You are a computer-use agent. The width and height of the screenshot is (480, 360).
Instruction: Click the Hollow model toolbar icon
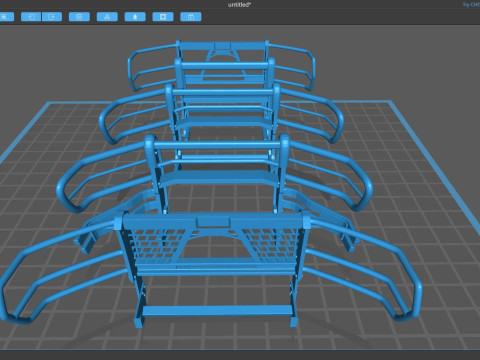click(135, 17)
